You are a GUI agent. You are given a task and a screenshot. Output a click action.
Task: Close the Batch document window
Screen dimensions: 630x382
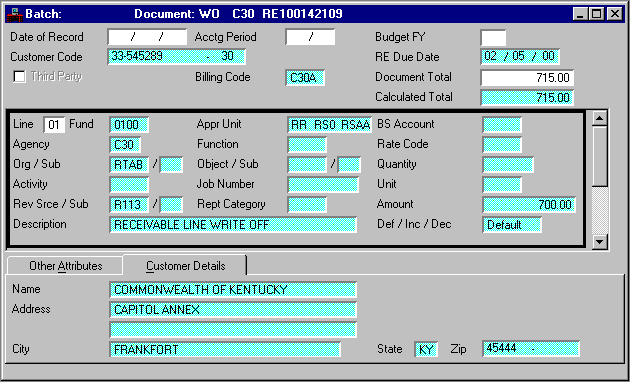click(615, 14)
